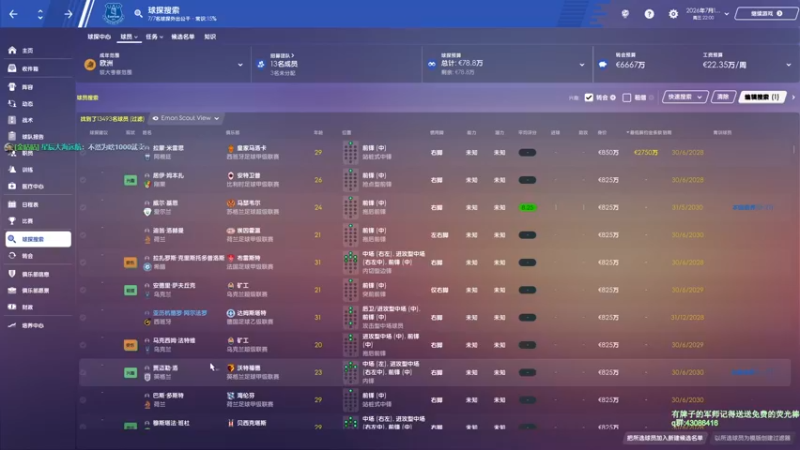800x450 pixels.
Task: Click green status badge of 安德里·伊夫丘克
Action: (130, 290)
